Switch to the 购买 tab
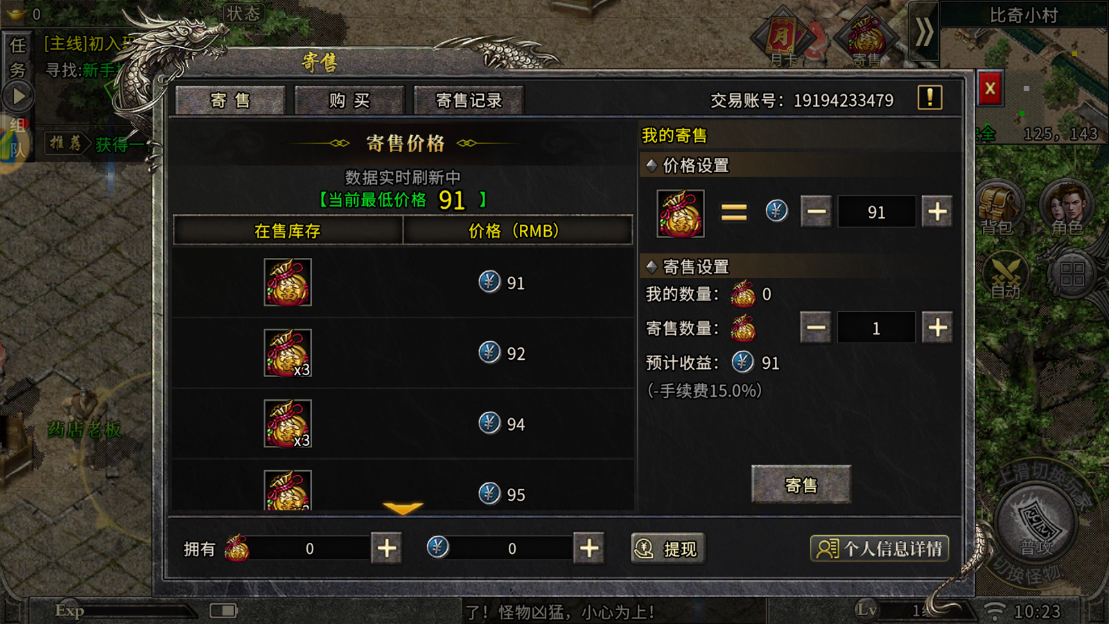This screenshot has height=624, width=1109. [x=349, y=100]
